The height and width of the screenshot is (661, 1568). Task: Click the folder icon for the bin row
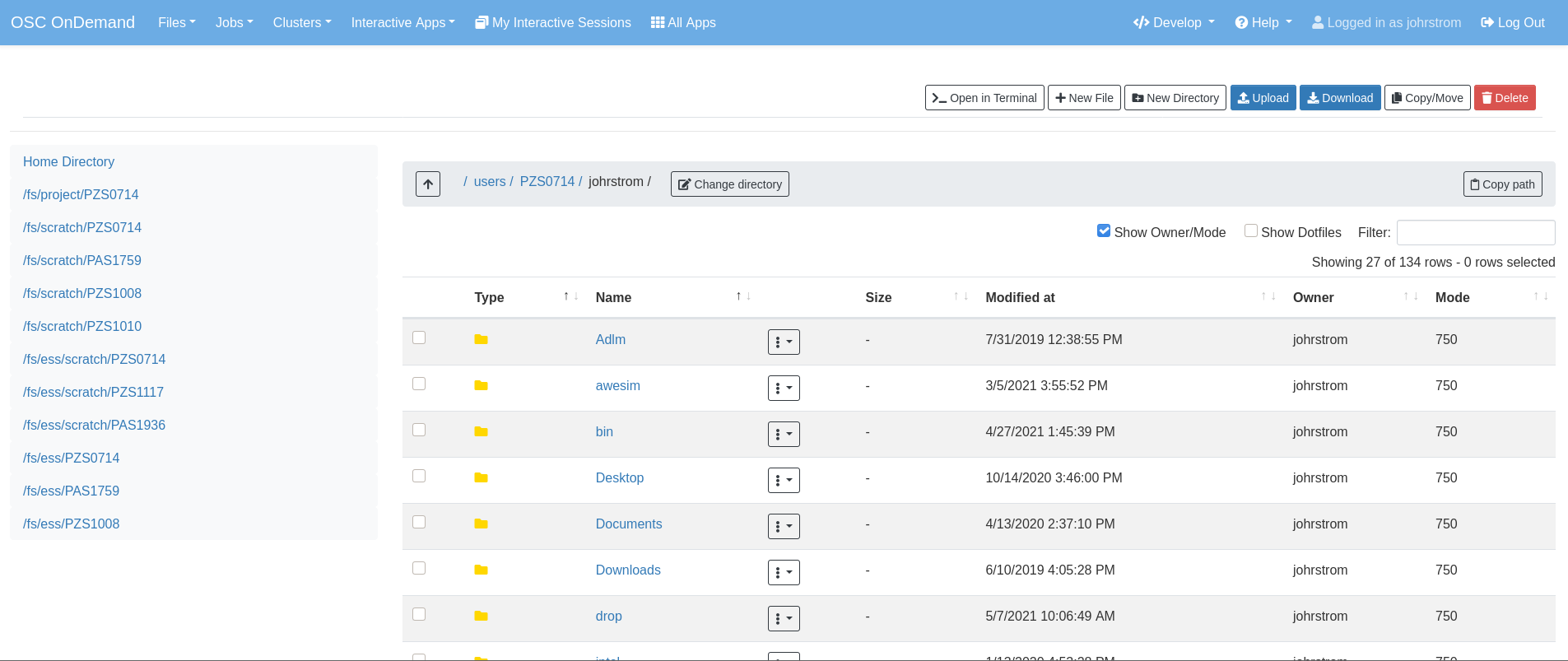pyautogui.click(x=481, y=432)
